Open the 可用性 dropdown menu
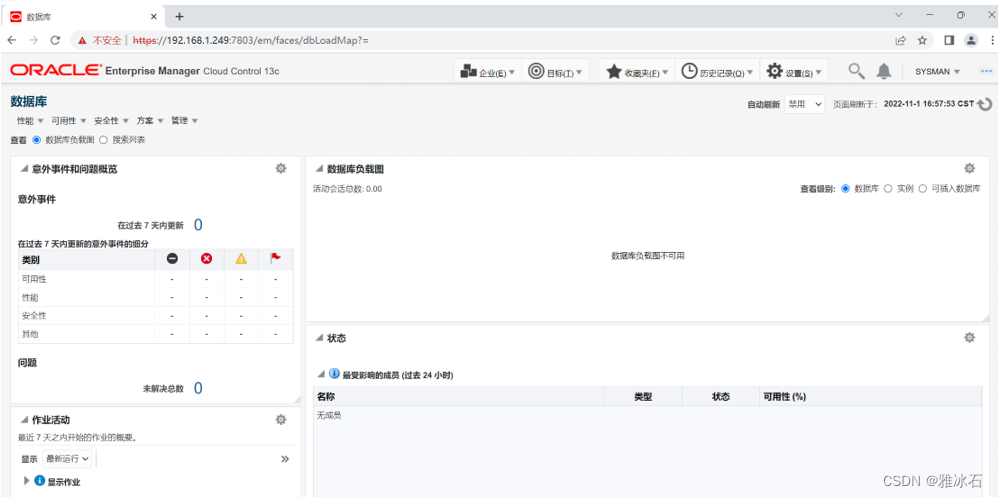 click(x=68, y=120)
